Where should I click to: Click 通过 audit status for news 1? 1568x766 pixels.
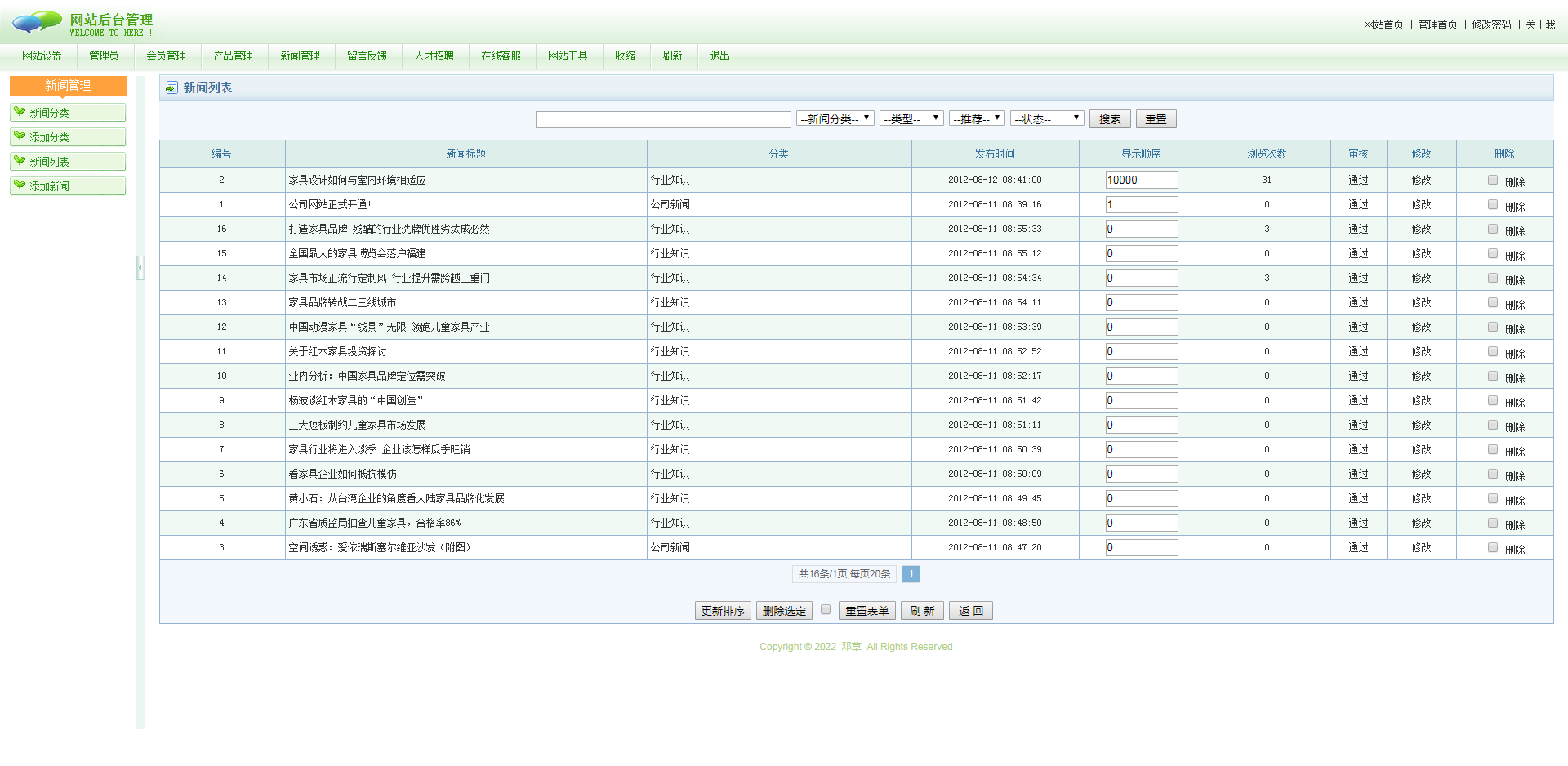[1358, 204]
